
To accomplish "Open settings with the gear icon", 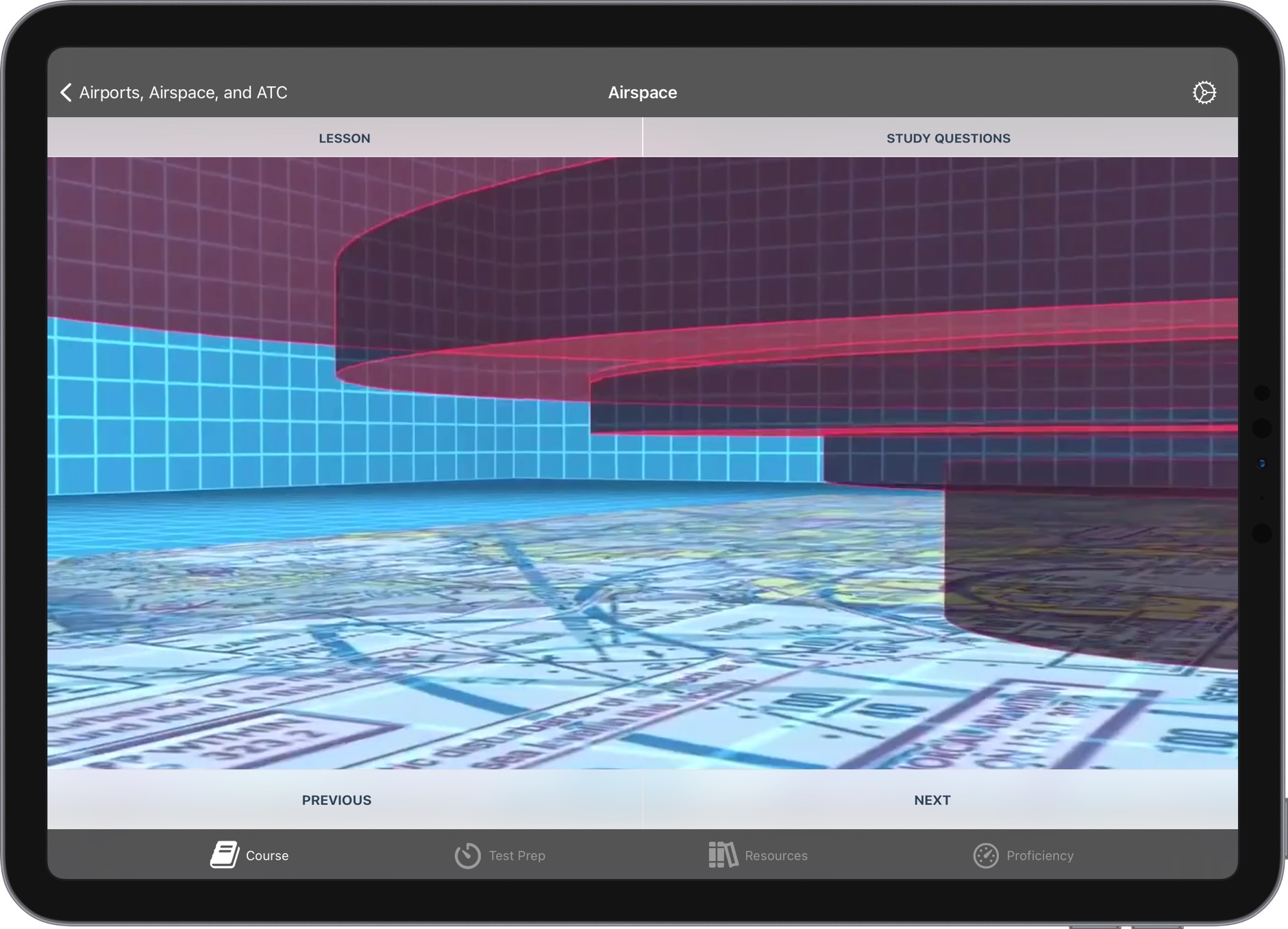I will pos(1204,92).
